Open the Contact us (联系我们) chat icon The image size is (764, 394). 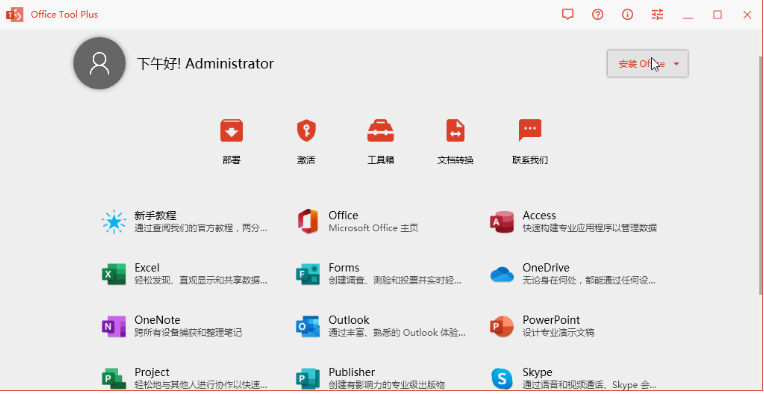pos(530,131)
